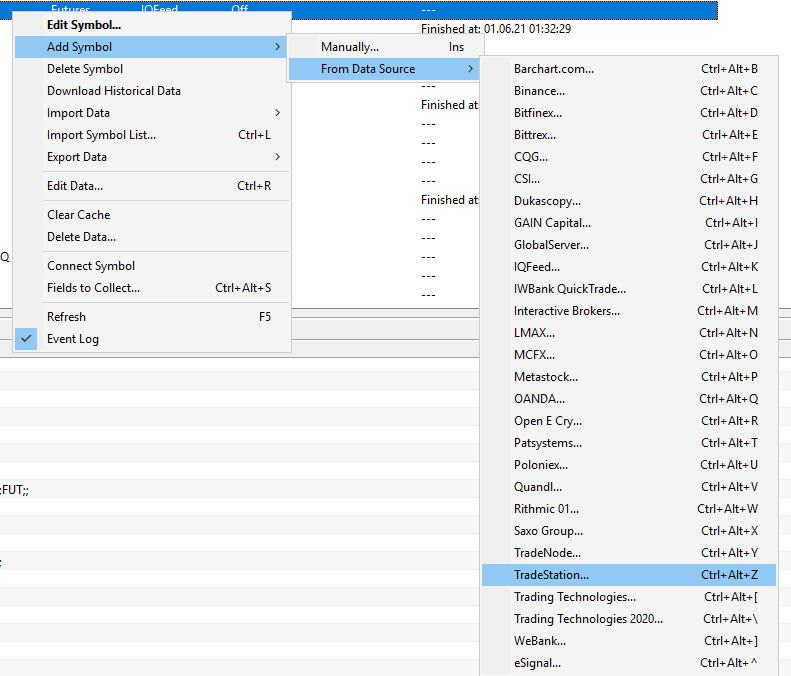Choose GlobalServer data source
This screenshot has width=791, height=676.
[629, 245]
